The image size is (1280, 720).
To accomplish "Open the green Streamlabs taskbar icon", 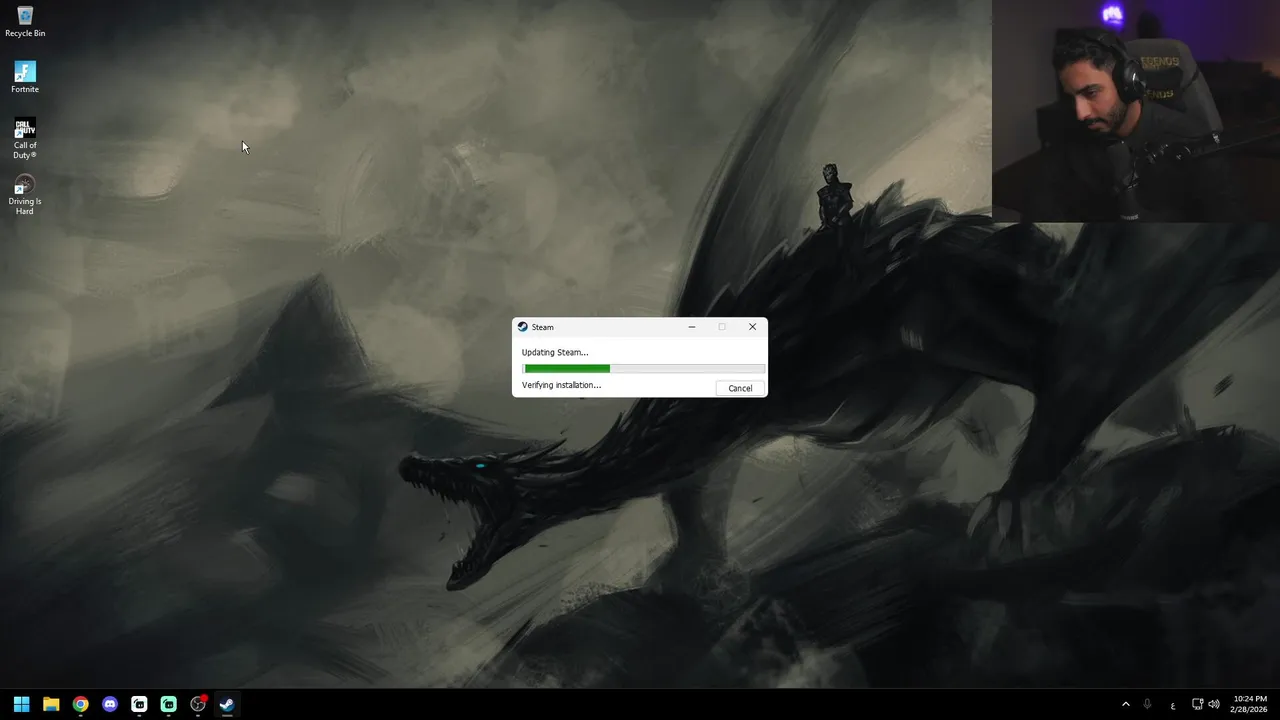I will coord(169,704).
